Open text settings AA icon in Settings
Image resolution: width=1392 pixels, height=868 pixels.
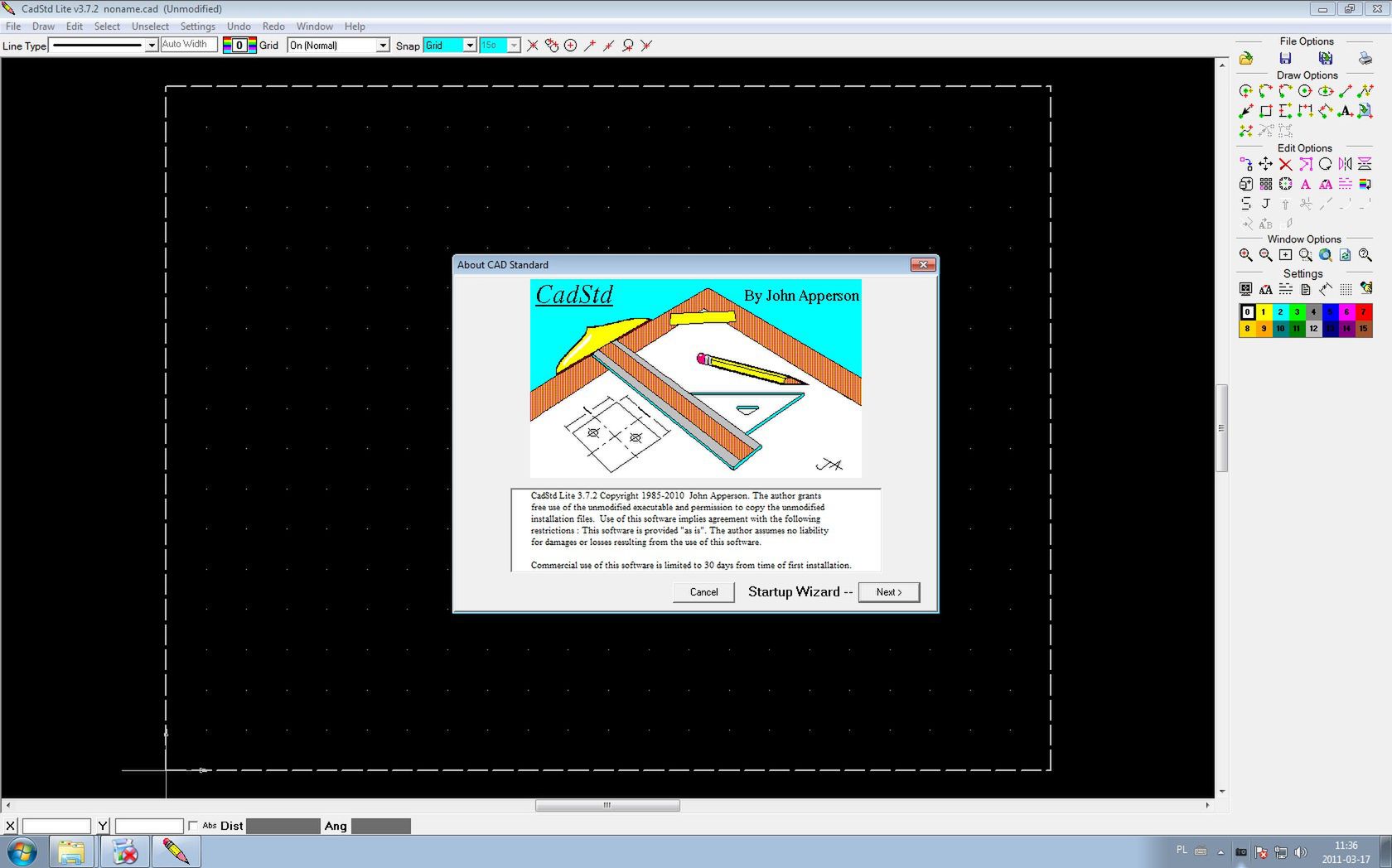pyautogui.click(x=1266, y=289)
